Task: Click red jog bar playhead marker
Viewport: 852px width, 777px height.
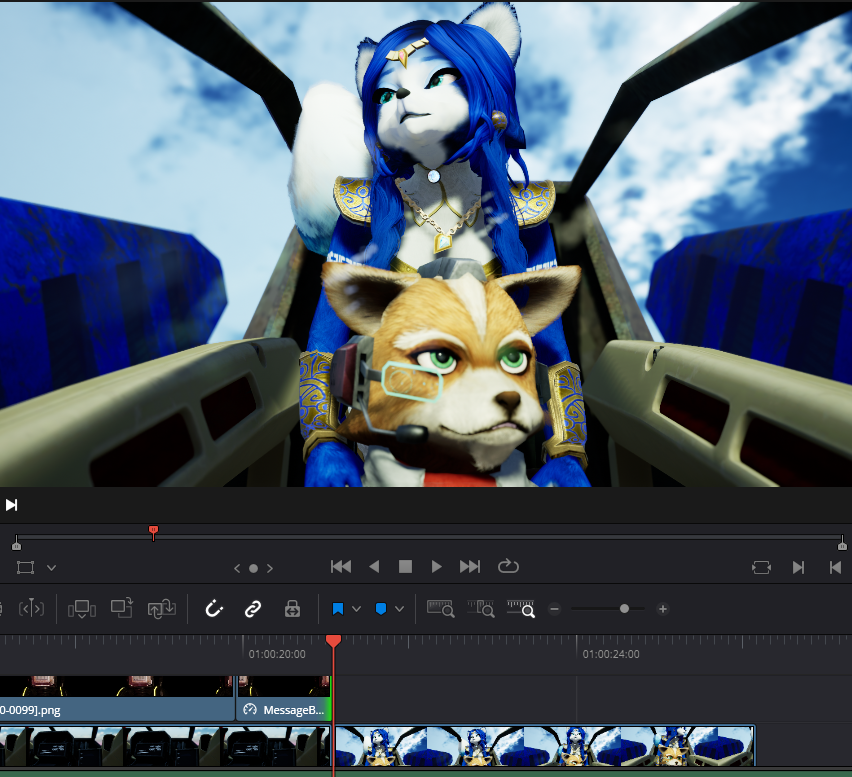Action: (x=153, y=532)
